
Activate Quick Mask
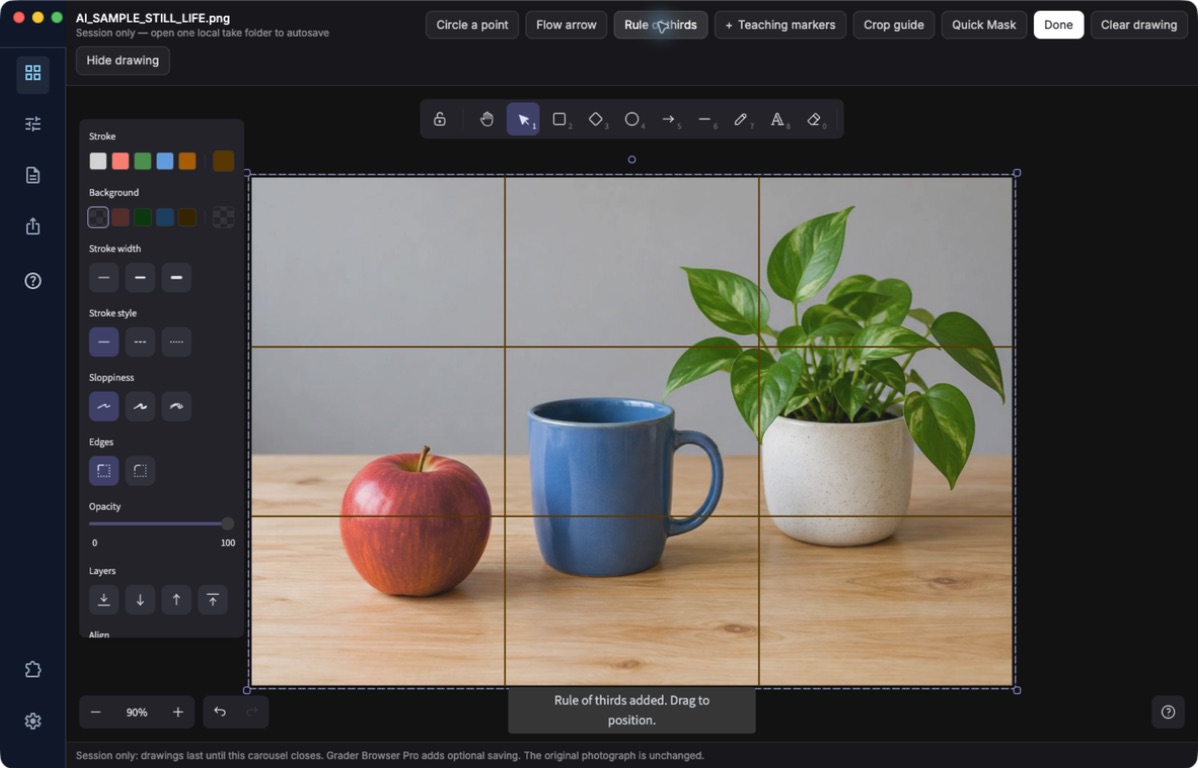[983, 24]
